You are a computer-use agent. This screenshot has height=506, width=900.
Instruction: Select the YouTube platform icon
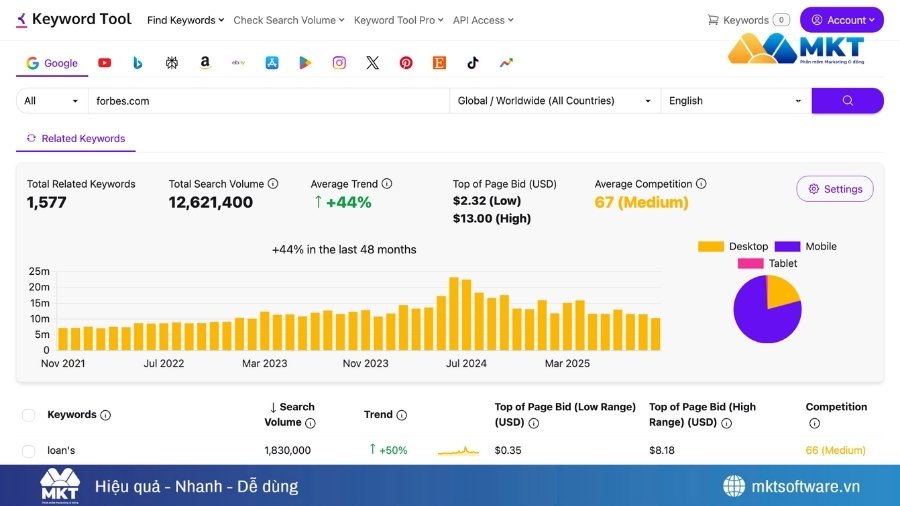tap(104, 63)
